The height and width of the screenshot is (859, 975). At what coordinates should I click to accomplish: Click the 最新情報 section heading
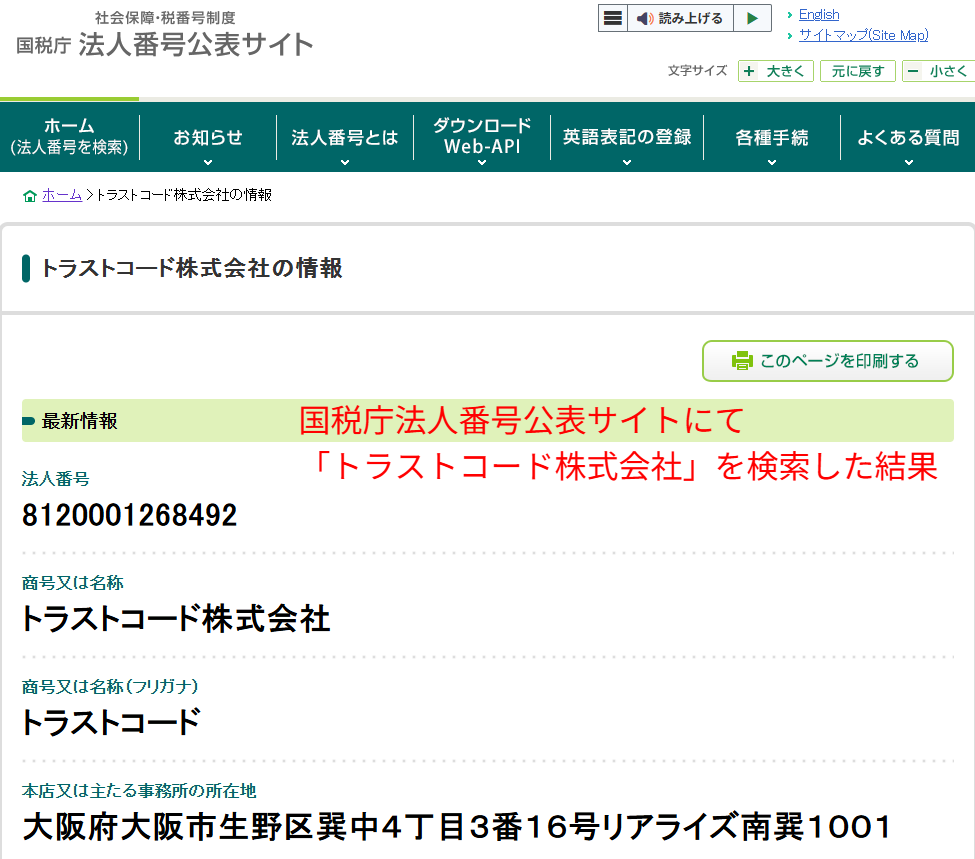click(79, 421)
